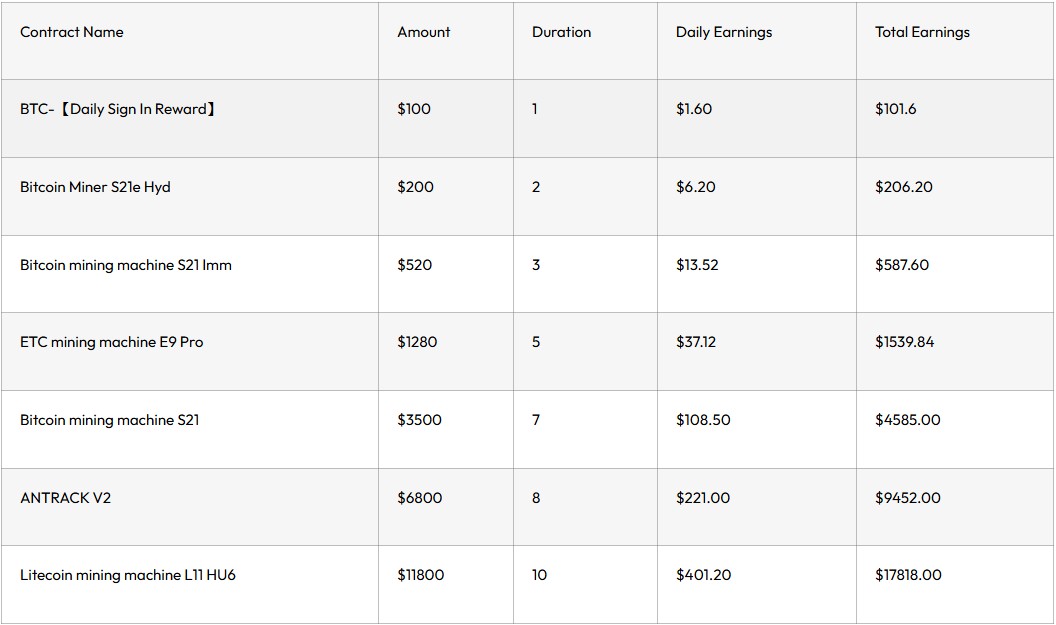Viewport: 1056px width, 625px height.
Task: Click the $520 amount cell
Action: [414, 265]
